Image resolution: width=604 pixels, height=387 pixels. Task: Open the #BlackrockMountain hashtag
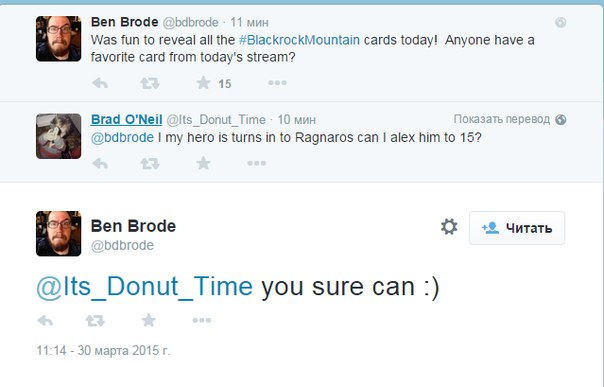coord(299,40)
